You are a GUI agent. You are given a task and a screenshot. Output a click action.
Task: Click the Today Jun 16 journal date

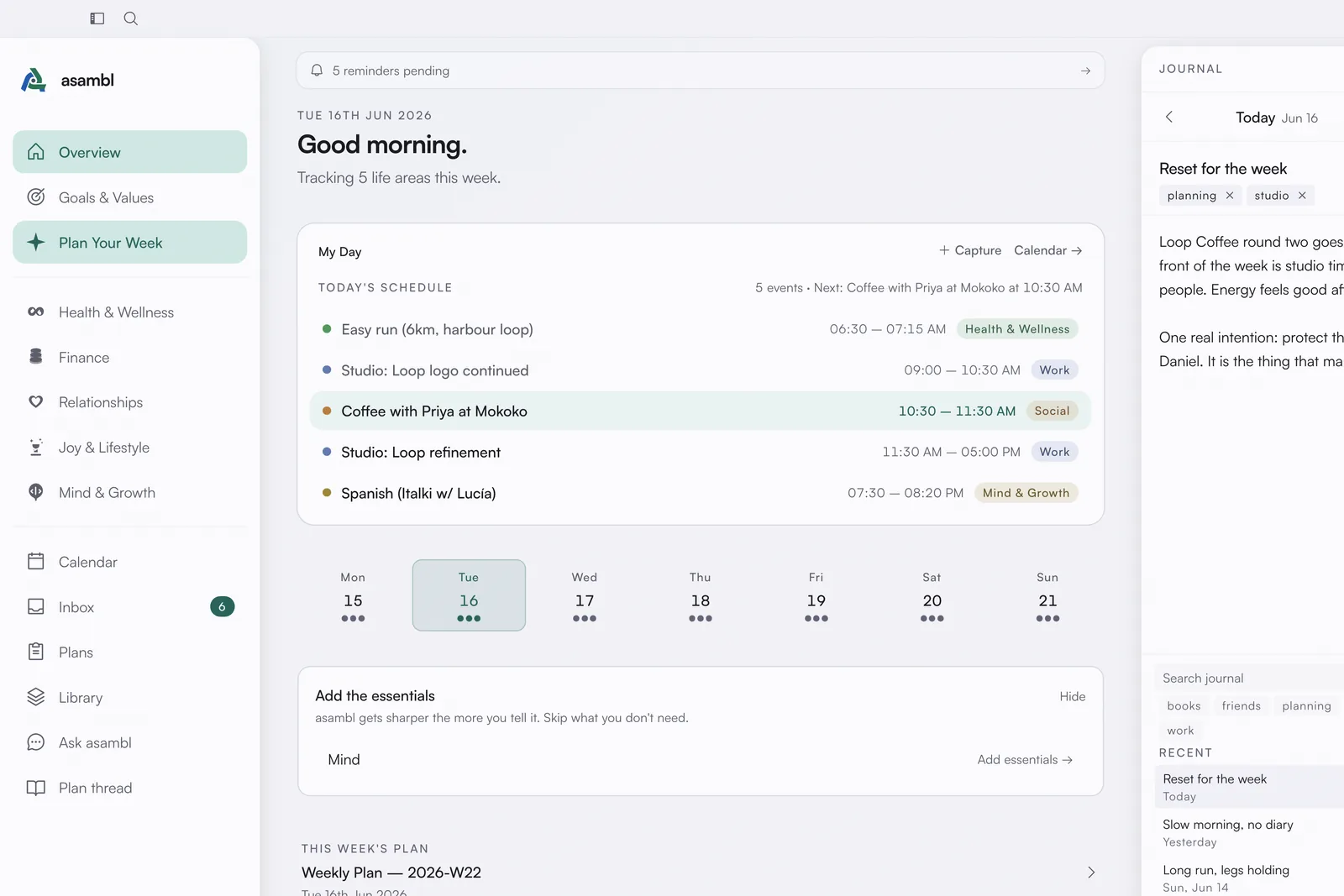(x=1276, y=118)
